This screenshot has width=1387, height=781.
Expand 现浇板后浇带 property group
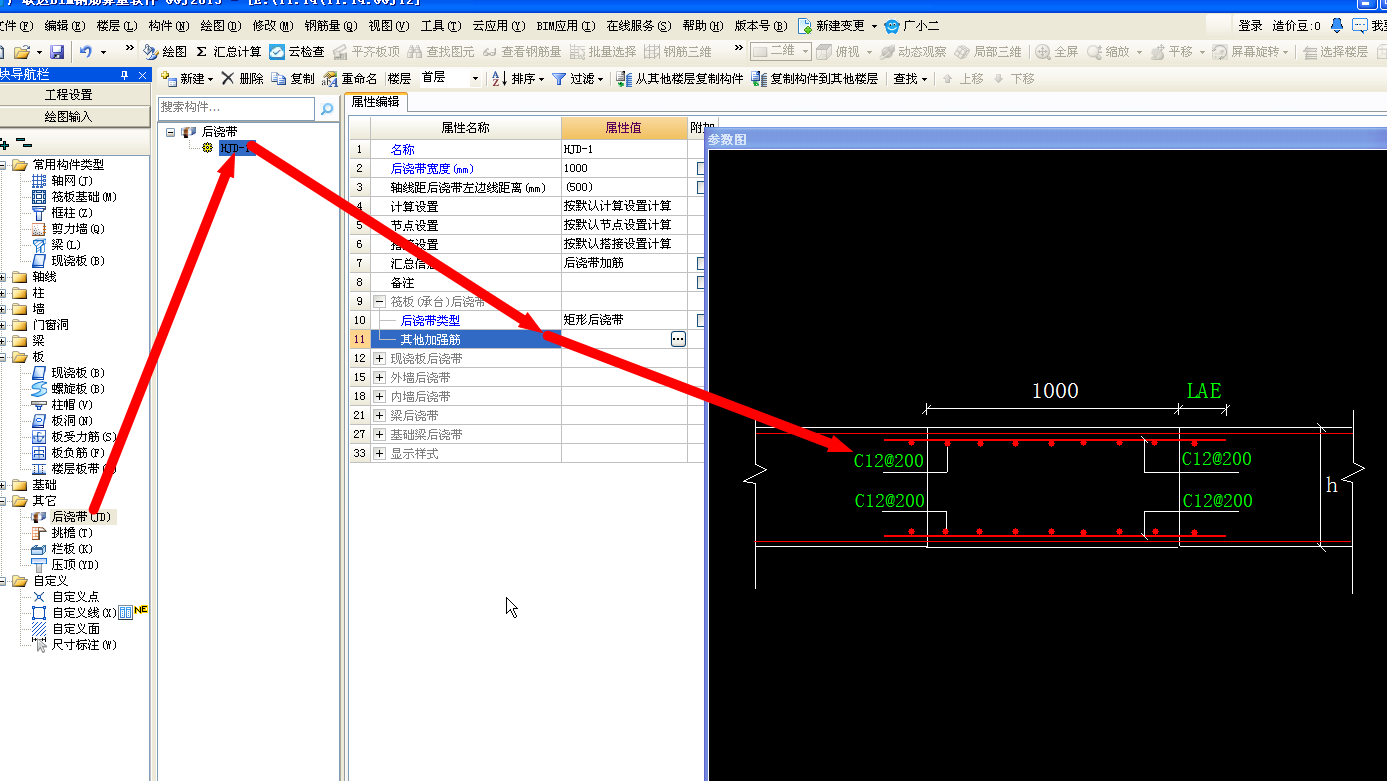[380, 358]
